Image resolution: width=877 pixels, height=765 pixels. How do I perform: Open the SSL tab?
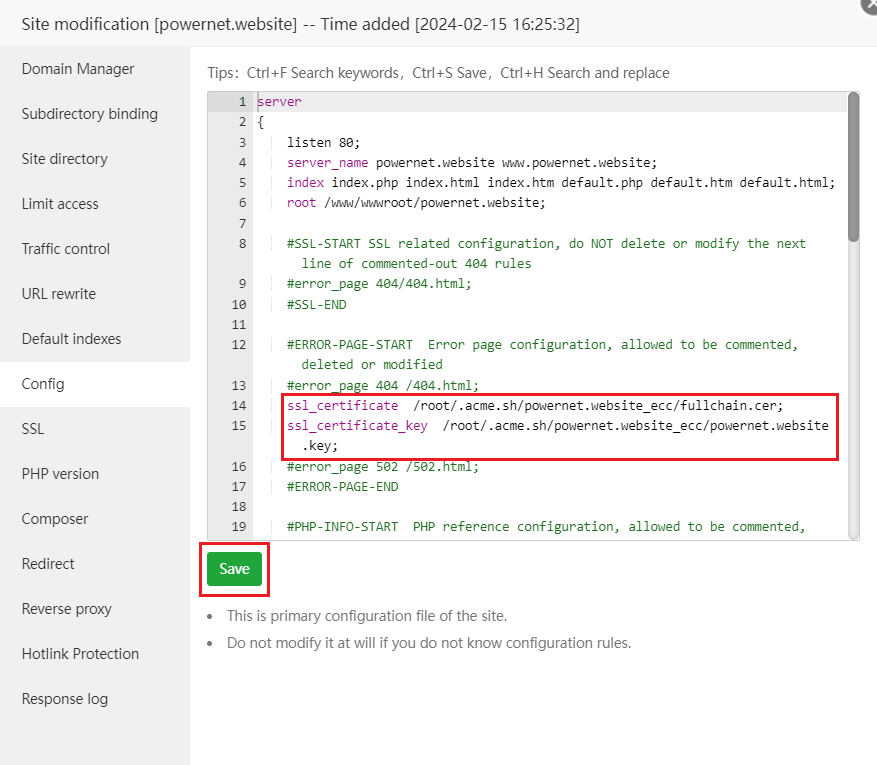[x=33, y=429]
